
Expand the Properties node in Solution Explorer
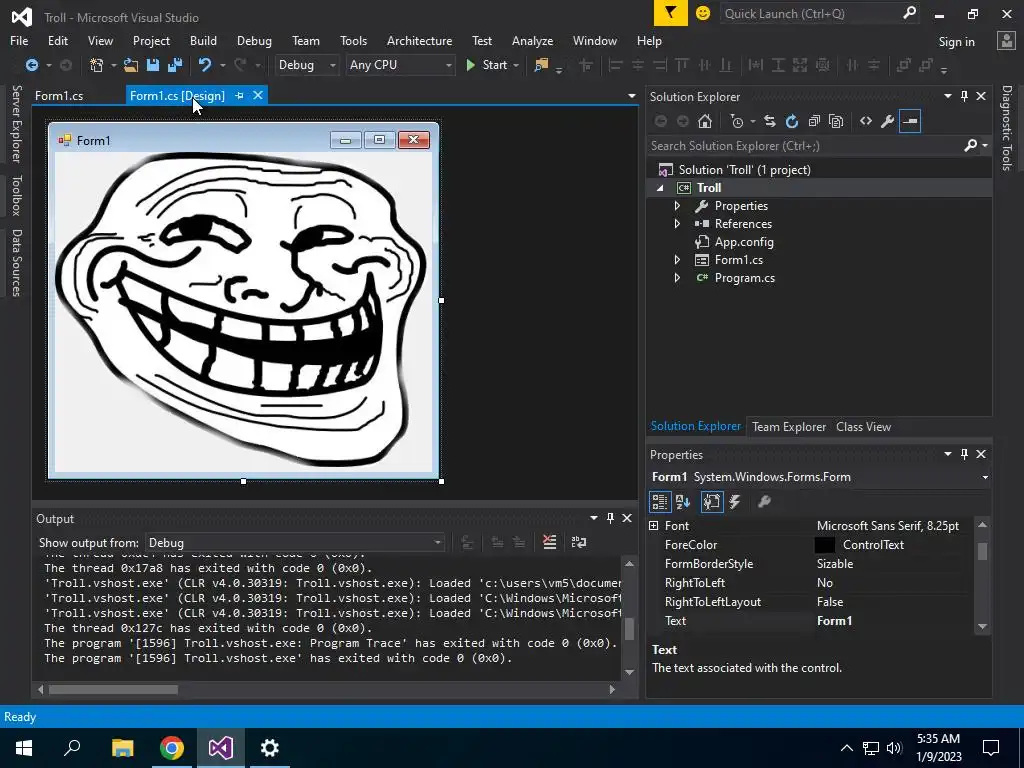pyautogui.click(x=677, y=206)
